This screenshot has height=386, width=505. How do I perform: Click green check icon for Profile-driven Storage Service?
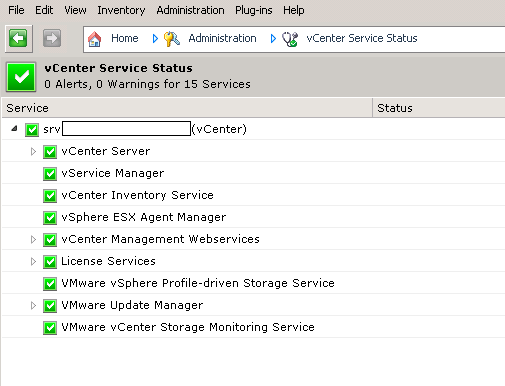[50, 284]
